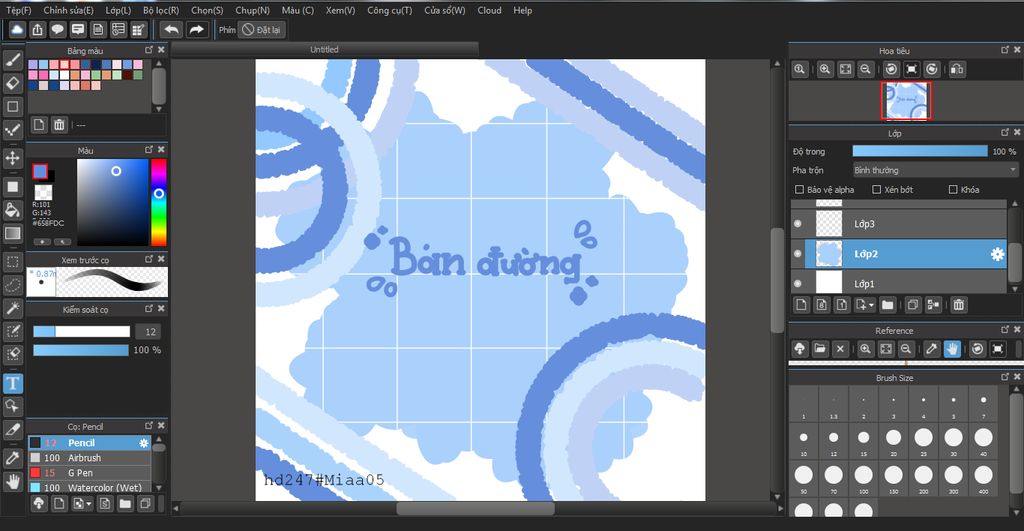Hide the Lớp2 layer

pos(797,253)
